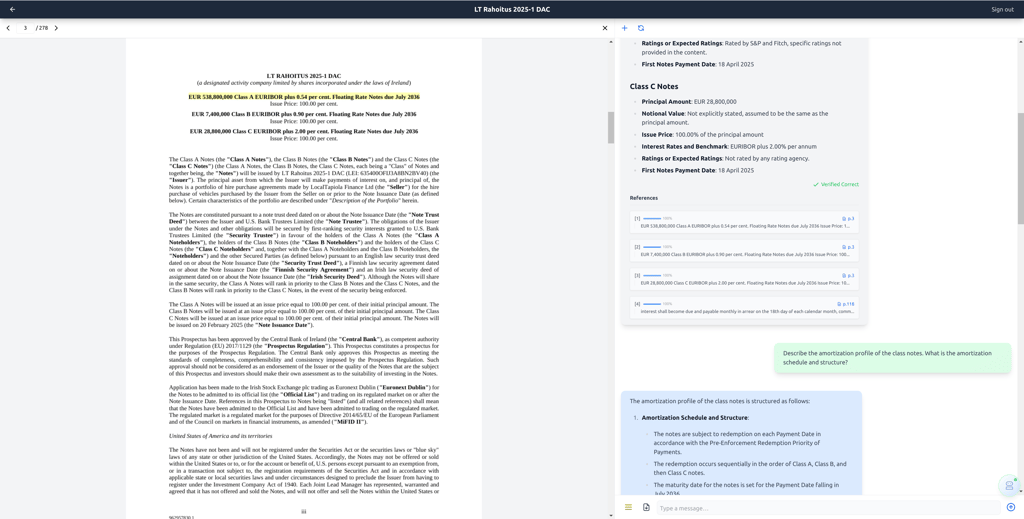The height and width of the screenshot is (519, 1024).
Task: Start a new chat with plus icon
Action: [624, 28]
